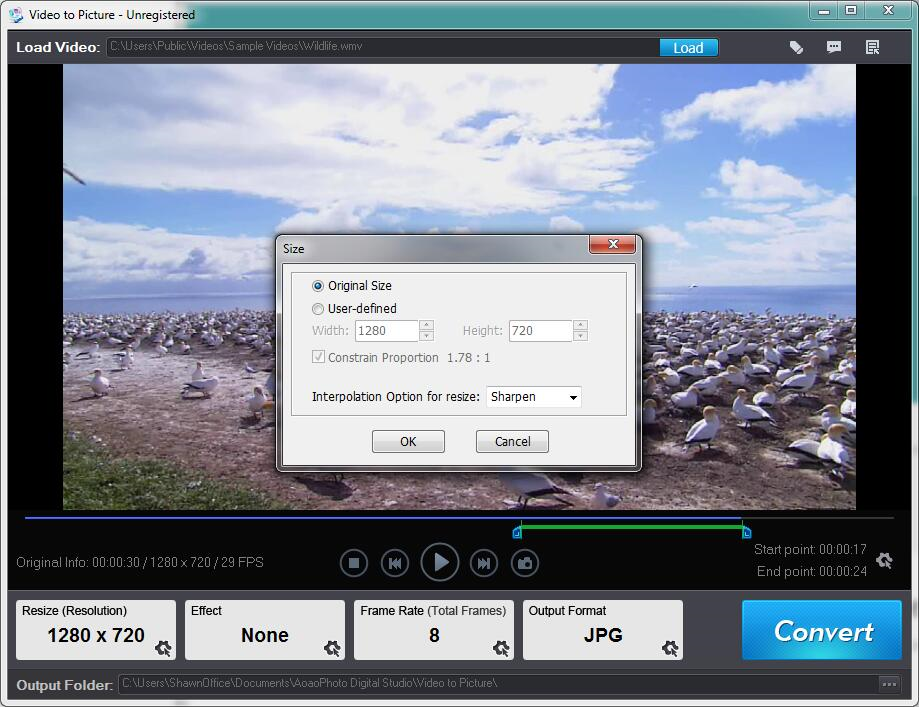The image size is (919, 707).
Task: Skip to next frame button
Action: point(484,563)
